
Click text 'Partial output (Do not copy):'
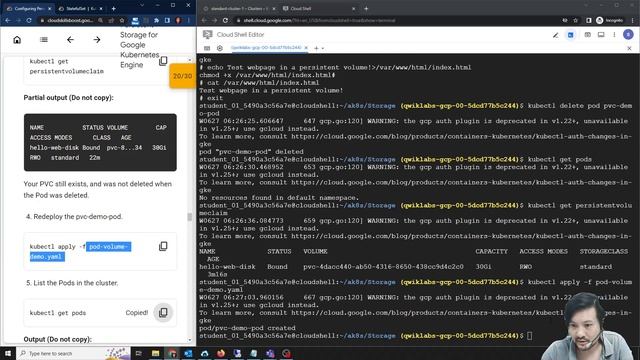click(69, 98)
